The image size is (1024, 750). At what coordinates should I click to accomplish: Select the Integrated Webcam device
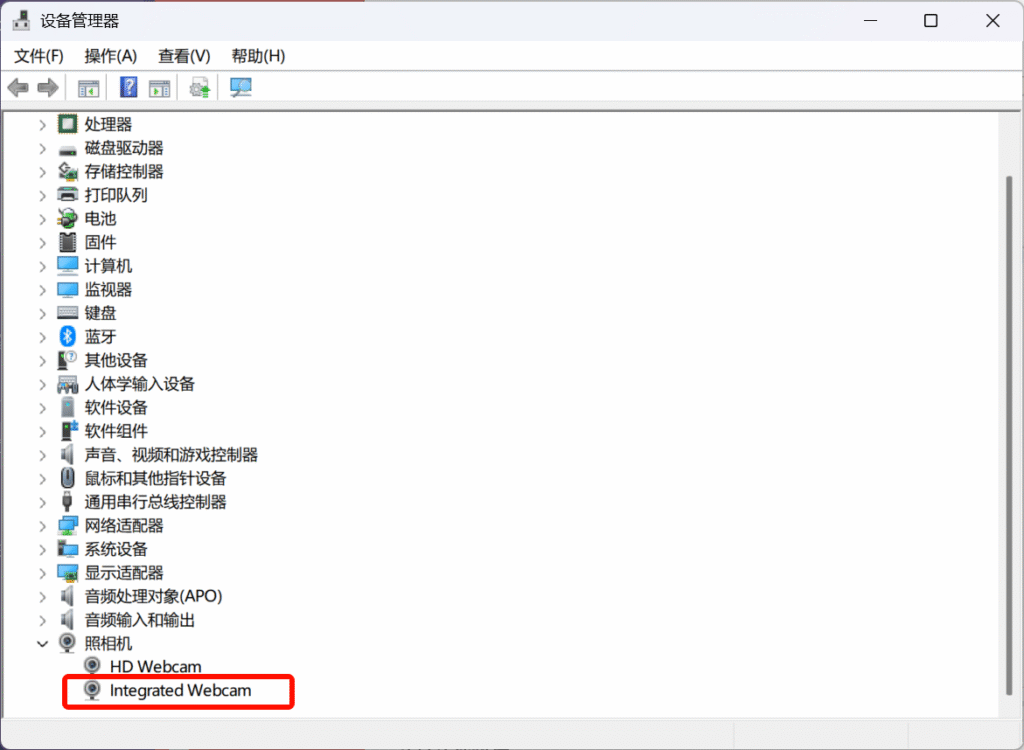pyautogui.click(x=180, y=691)
